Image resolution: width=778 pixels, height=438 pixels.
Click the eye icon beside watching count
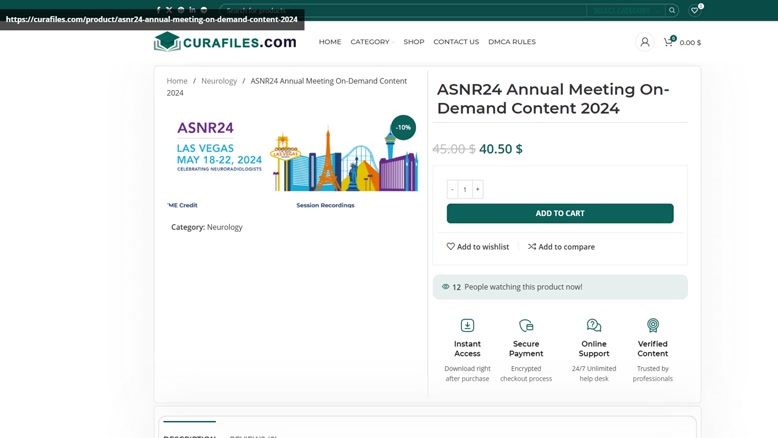445,287
